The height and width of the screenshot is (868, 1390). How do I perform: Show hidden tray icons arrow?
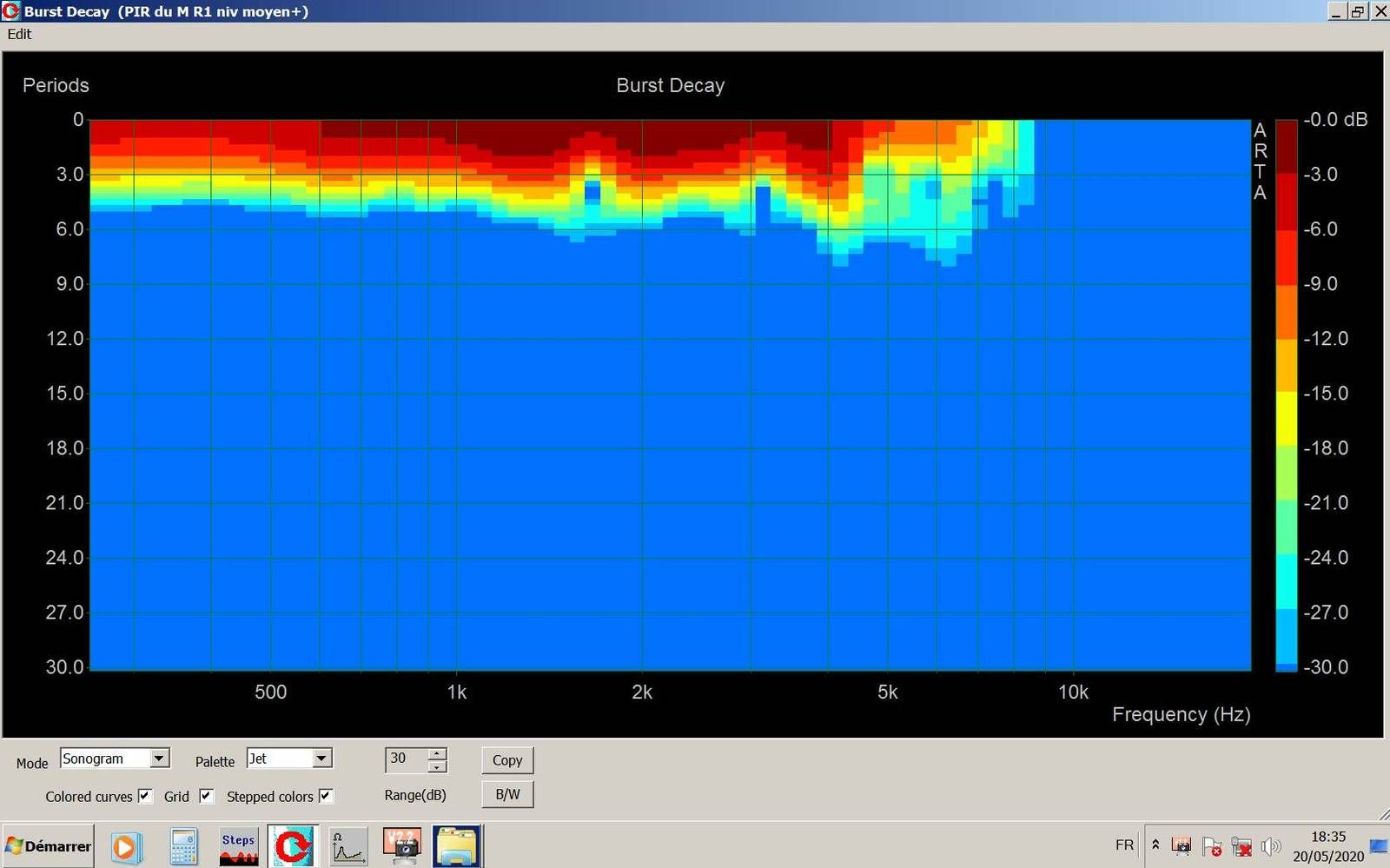click(x=1155, y=845)
